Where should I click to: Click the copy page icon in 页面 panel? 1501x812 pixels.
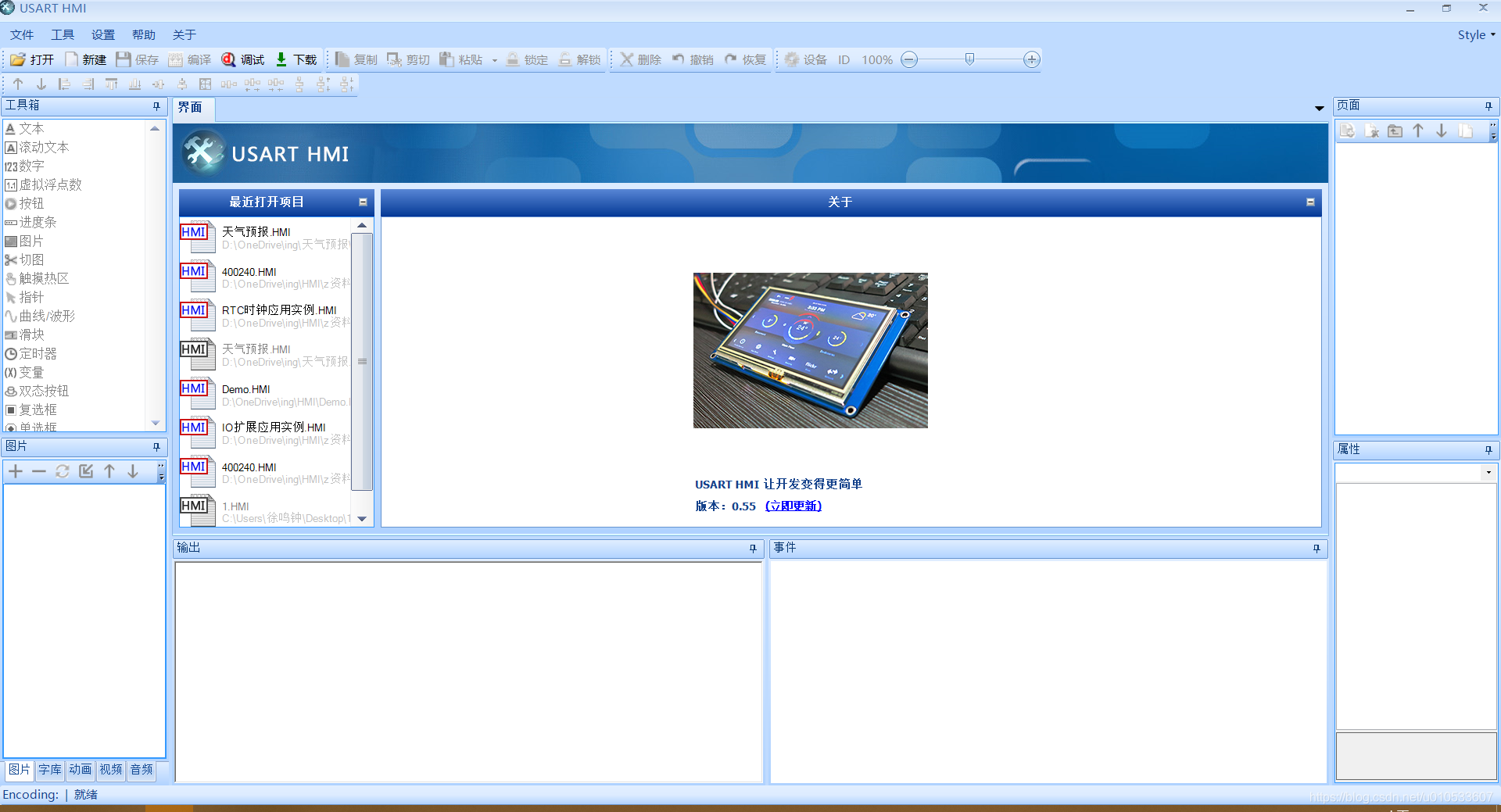pyautogui.click(x=1466, y=131)
